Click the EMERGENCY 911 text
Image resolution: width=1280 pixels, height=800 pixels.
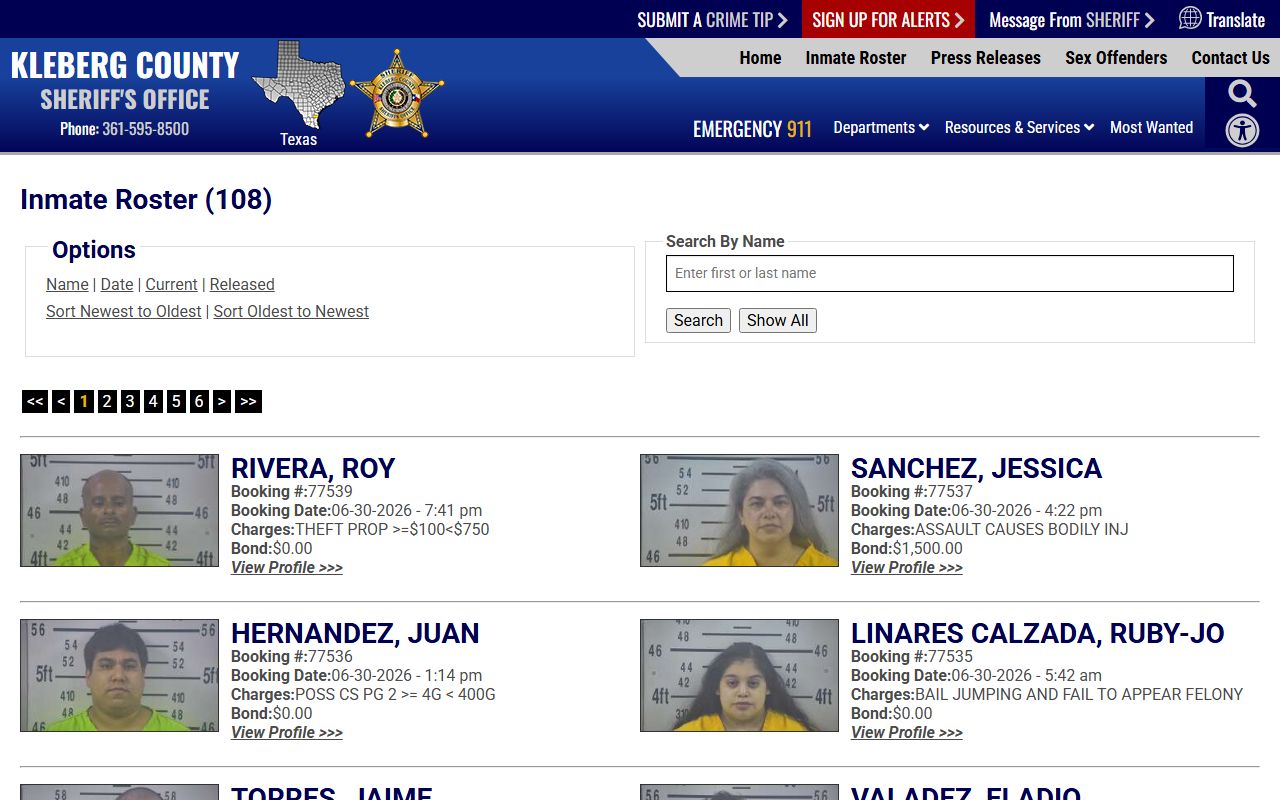tap(752, 129)
